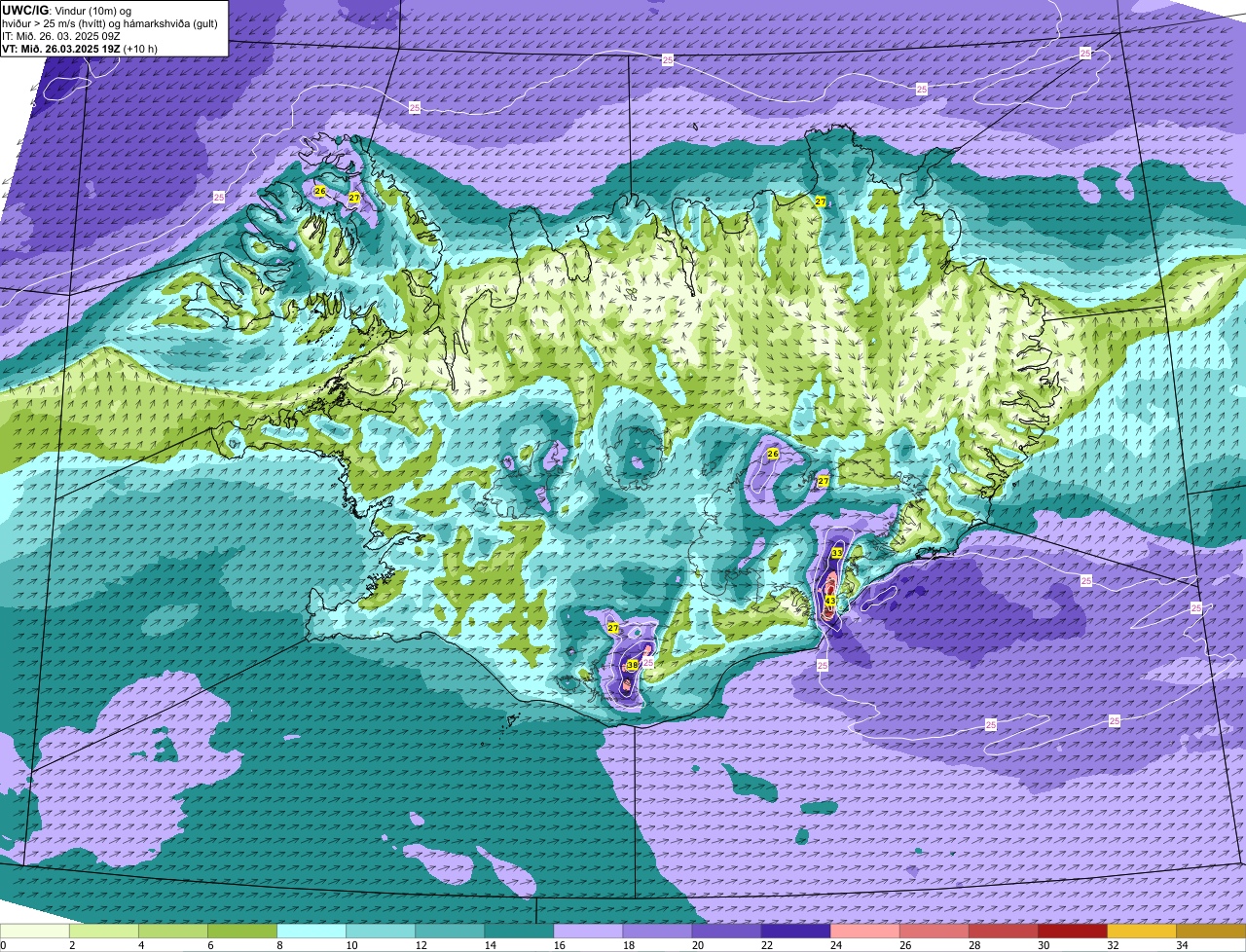Viewport: 1246px width, 952px height.
Task: Select the ochre legend swatch above 34 m/s
Action: pyautogui.click(x=1211, y=931)
